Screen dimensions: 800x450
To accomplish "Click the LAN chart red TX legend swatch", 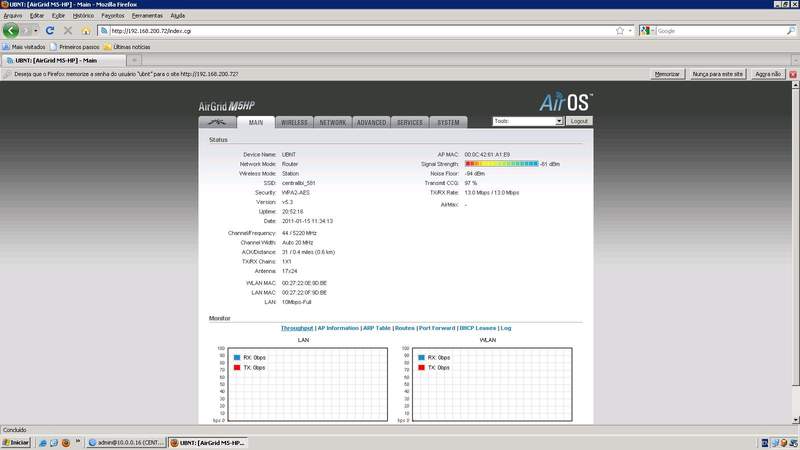I will [x=237, y=367].
